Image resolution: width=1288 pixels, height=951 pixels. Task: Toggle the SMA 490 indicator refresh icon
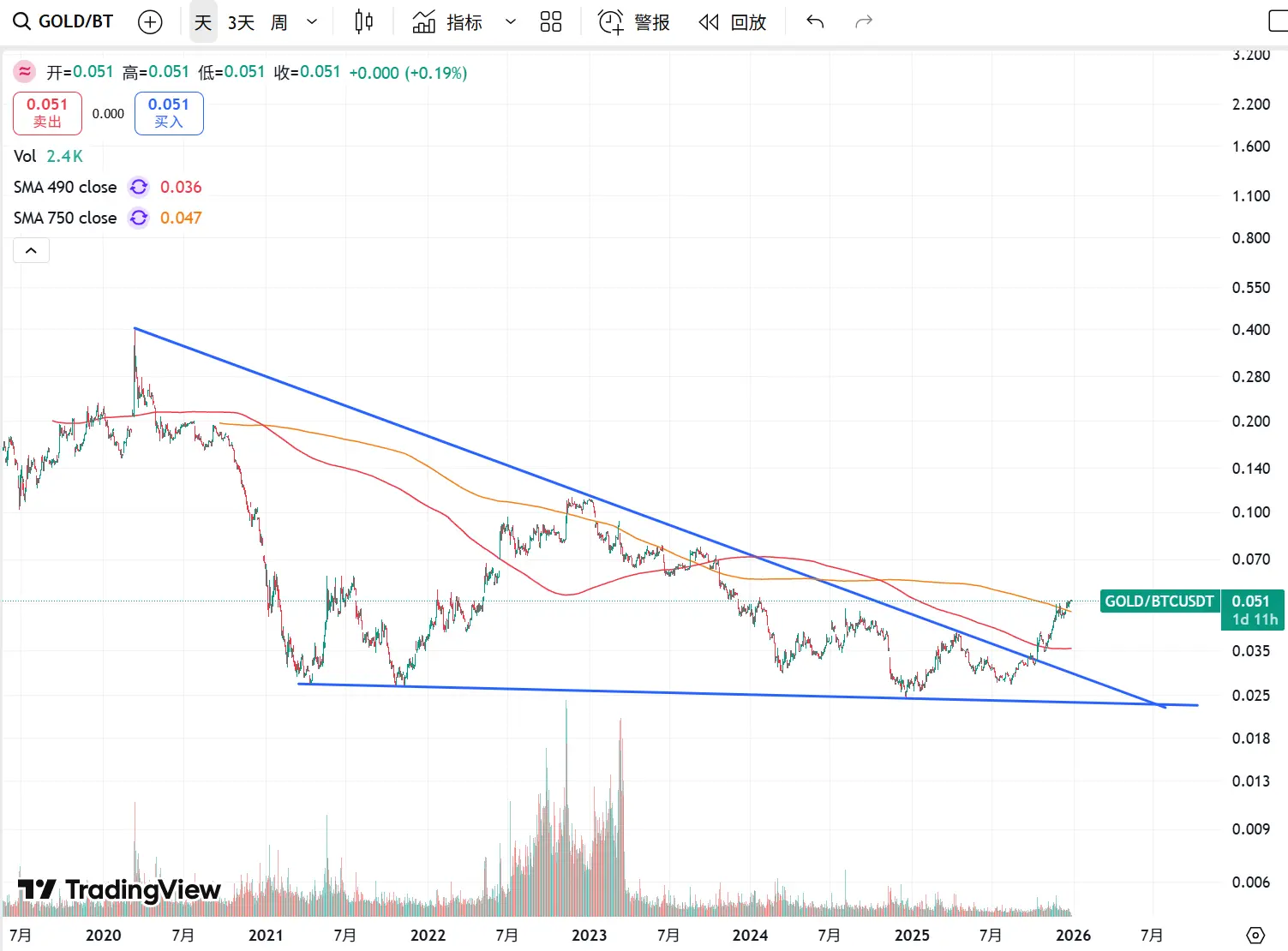click(139, 187)
